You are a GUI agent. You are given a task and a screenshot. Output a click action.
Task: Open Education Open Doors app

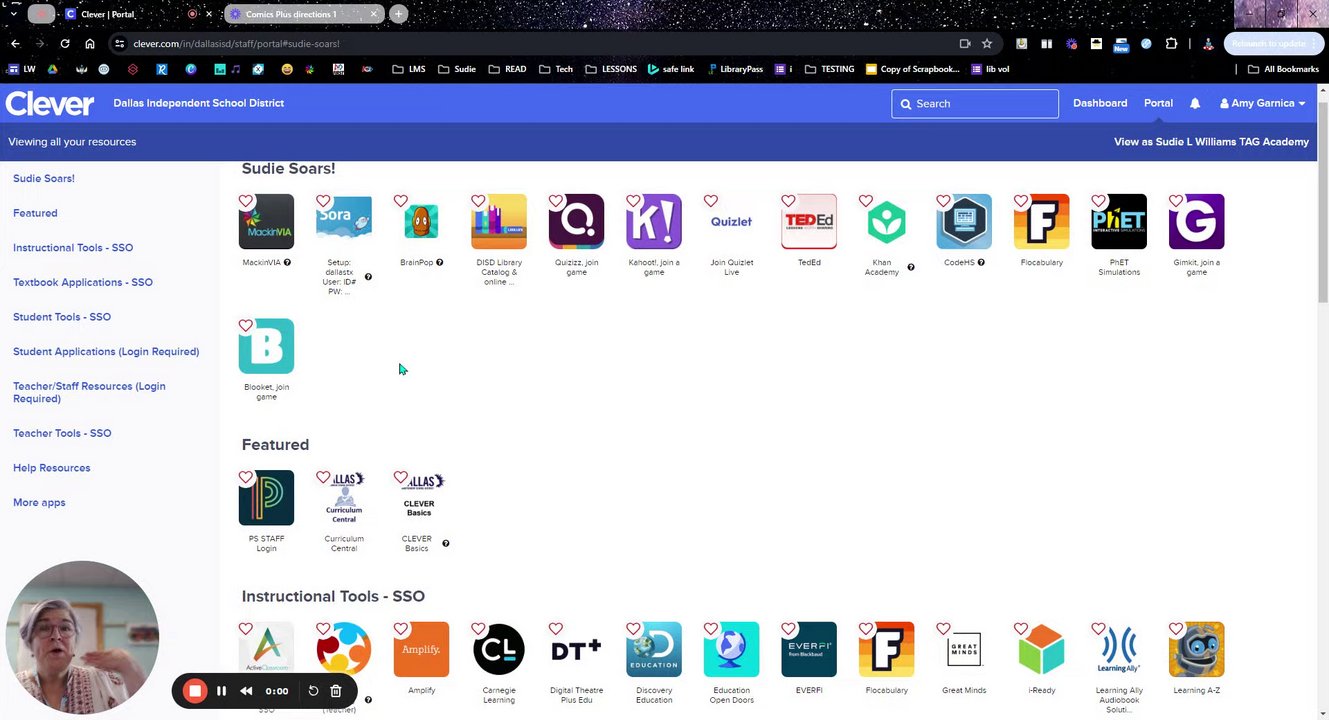[731, 650]
